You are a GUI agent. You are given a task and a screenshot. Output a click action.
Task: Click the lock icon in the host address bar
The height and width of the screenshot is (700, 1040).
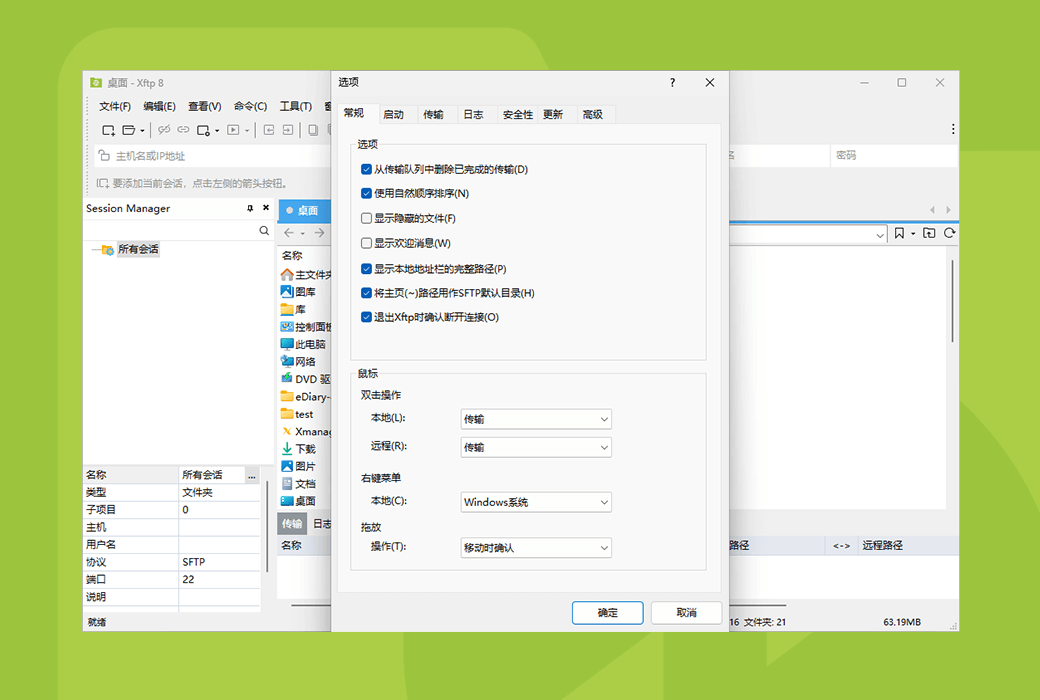(104, 156)
